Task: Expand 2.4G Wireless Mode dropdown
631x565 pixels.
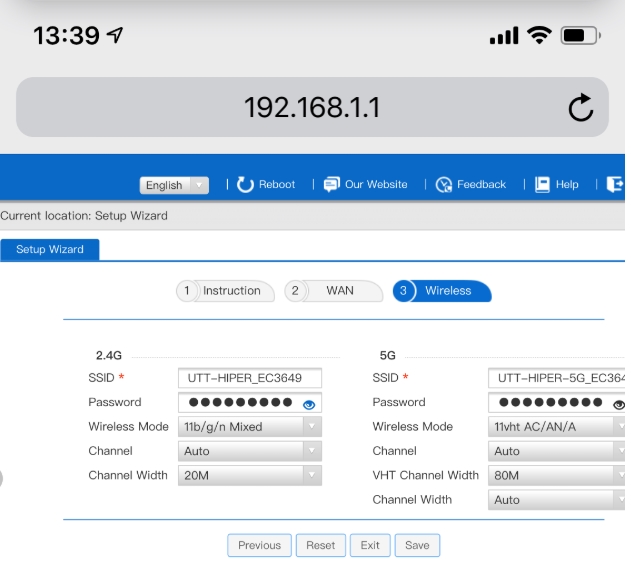Action: point(250,427)
